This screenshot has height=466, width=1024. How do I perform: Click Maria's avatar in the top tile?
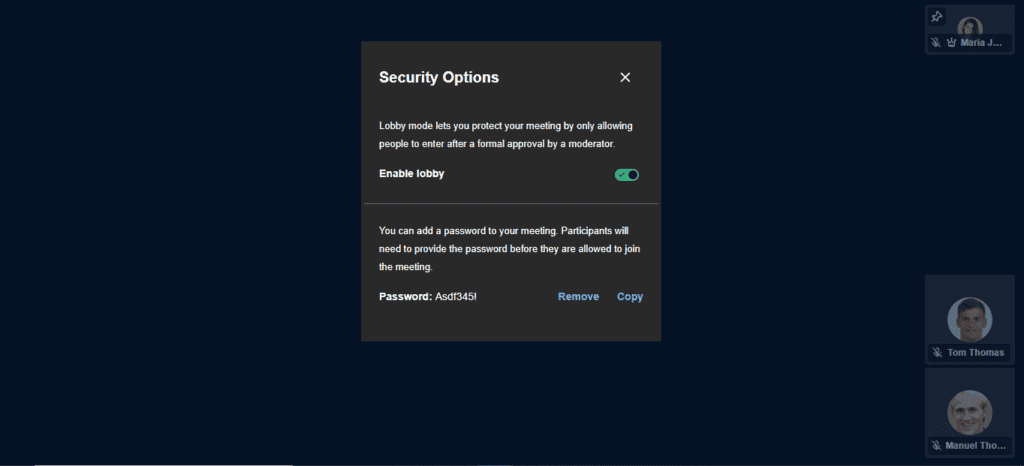(970, 26)
